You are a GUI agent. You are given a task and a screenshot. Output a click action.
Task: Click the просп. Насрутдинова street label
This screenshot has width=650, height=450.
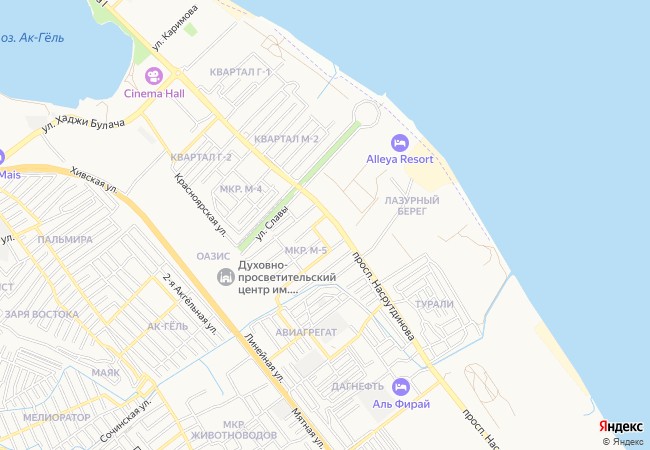383,296
